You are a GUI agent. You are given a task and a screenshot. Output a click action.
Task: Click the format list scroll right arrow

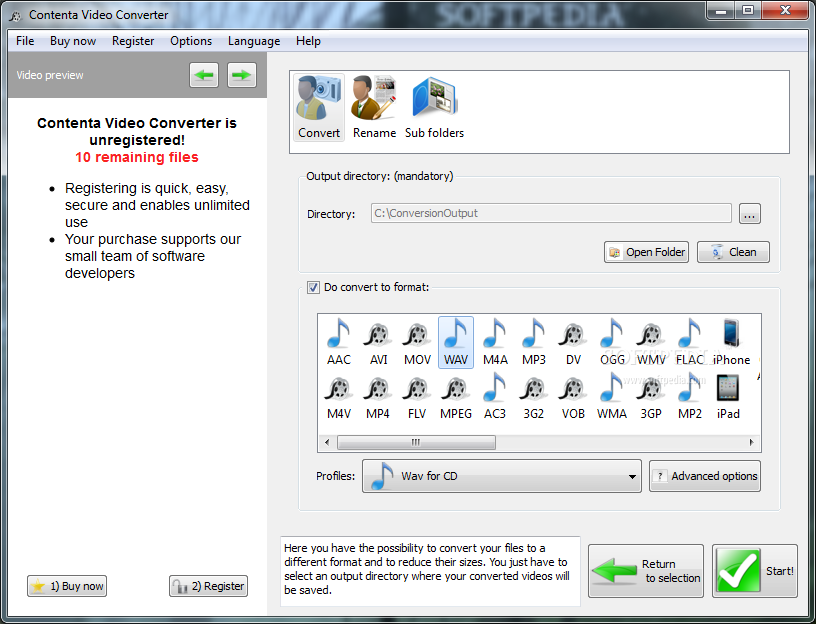click(751, 442)
